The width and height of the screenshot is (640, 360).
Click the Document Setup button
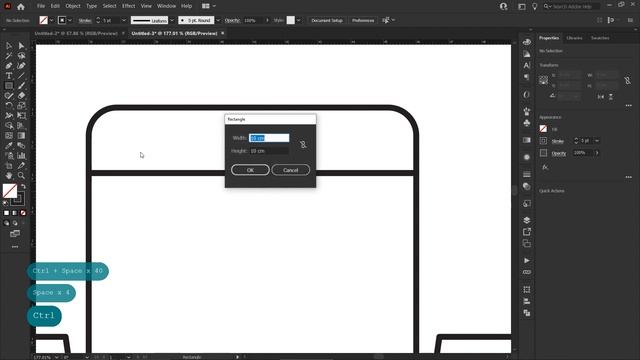point(327,20)
